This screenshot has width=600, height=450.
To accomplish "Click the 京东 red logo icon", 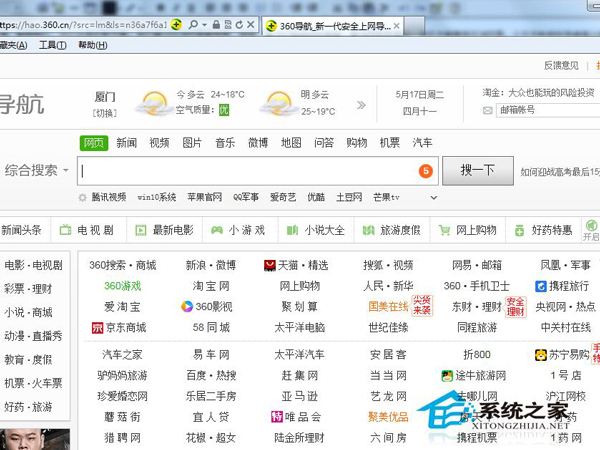I will [97, 328].
